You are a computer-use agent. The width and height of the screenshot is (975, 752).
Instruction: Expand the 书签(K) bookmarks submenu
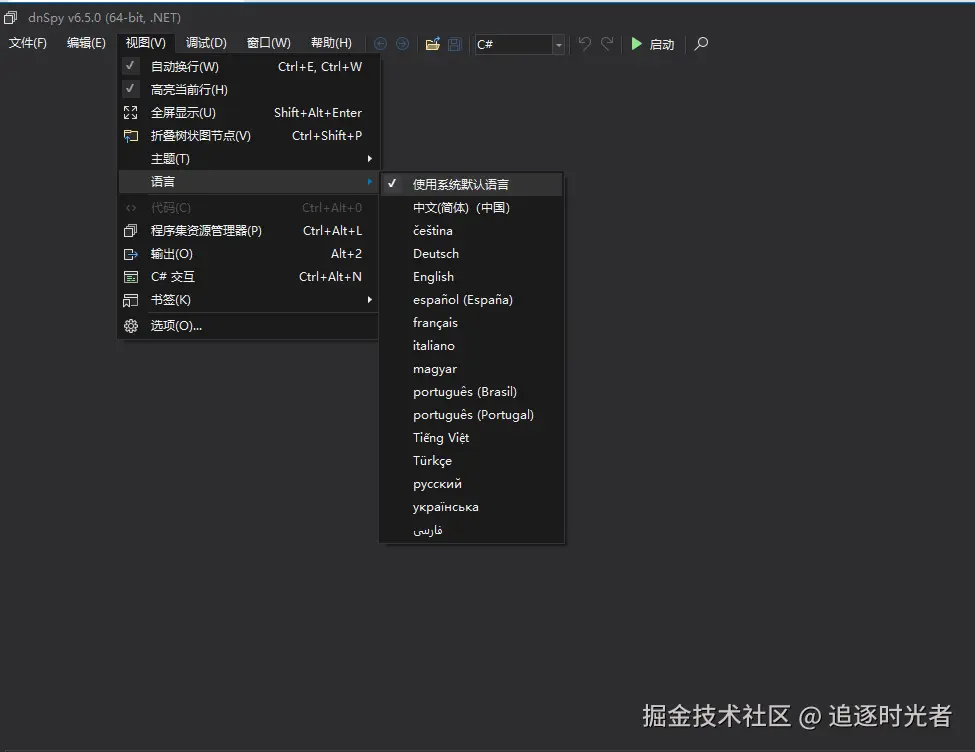(x=248, y=300)
